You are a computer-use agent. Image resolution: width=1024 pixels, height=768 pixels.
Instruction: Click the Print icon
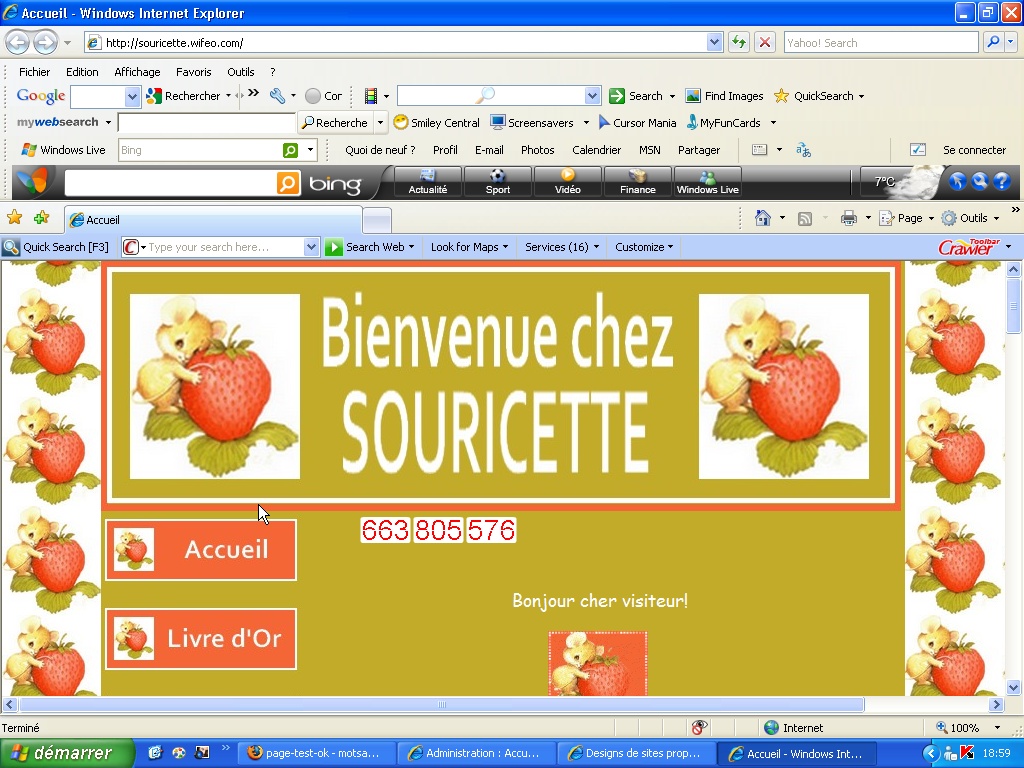click(848, 218)
